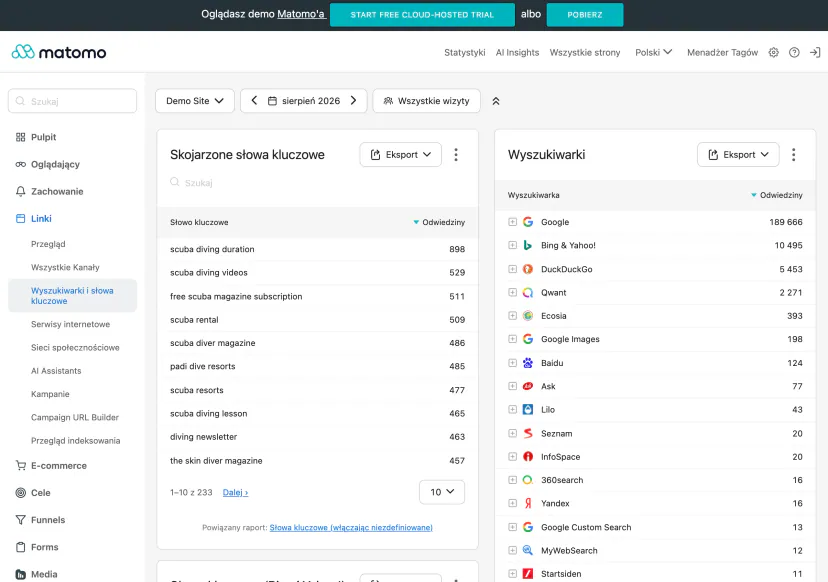Screen dimensions: 828x582
Task: Open Słowa kluczowe (włączając niezdefiniowane) link
Action: [351, 528]
